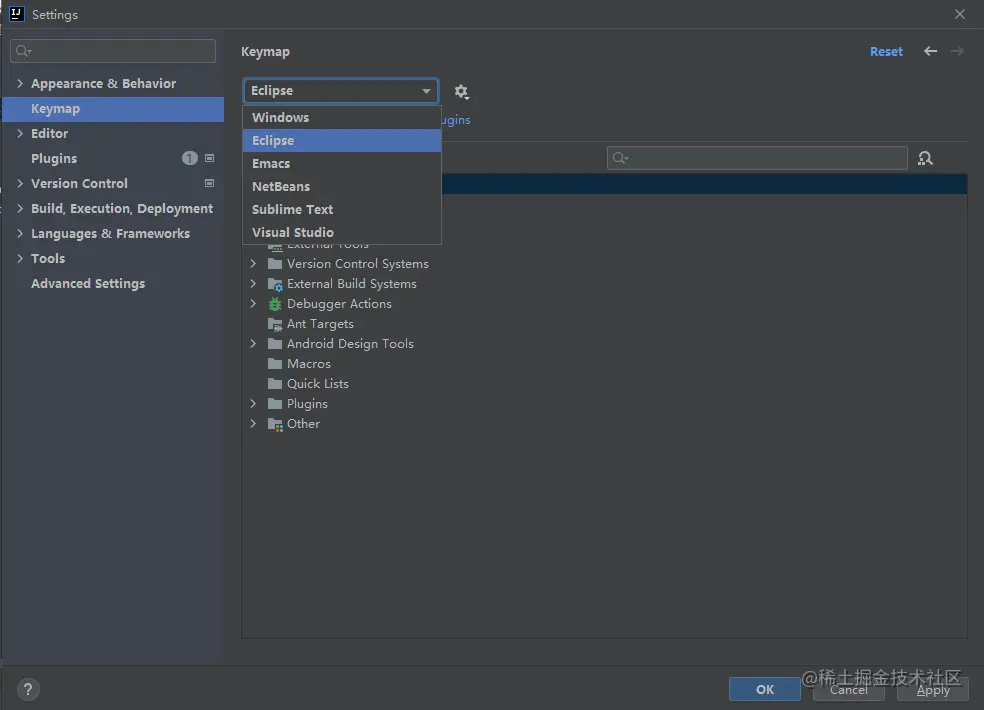The height and width of the screenshot is (710, 984).
Task: Click the project-level icon beside Version Control
Action: tap(210, 183)
